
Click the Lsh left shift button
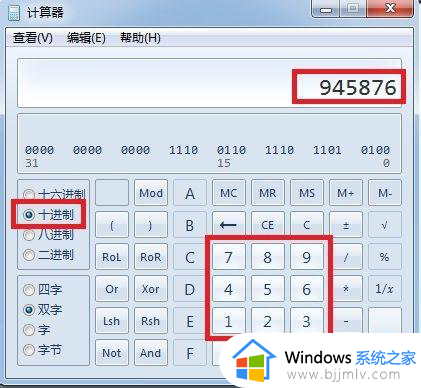pyautogui.click(x=112, y=321)
